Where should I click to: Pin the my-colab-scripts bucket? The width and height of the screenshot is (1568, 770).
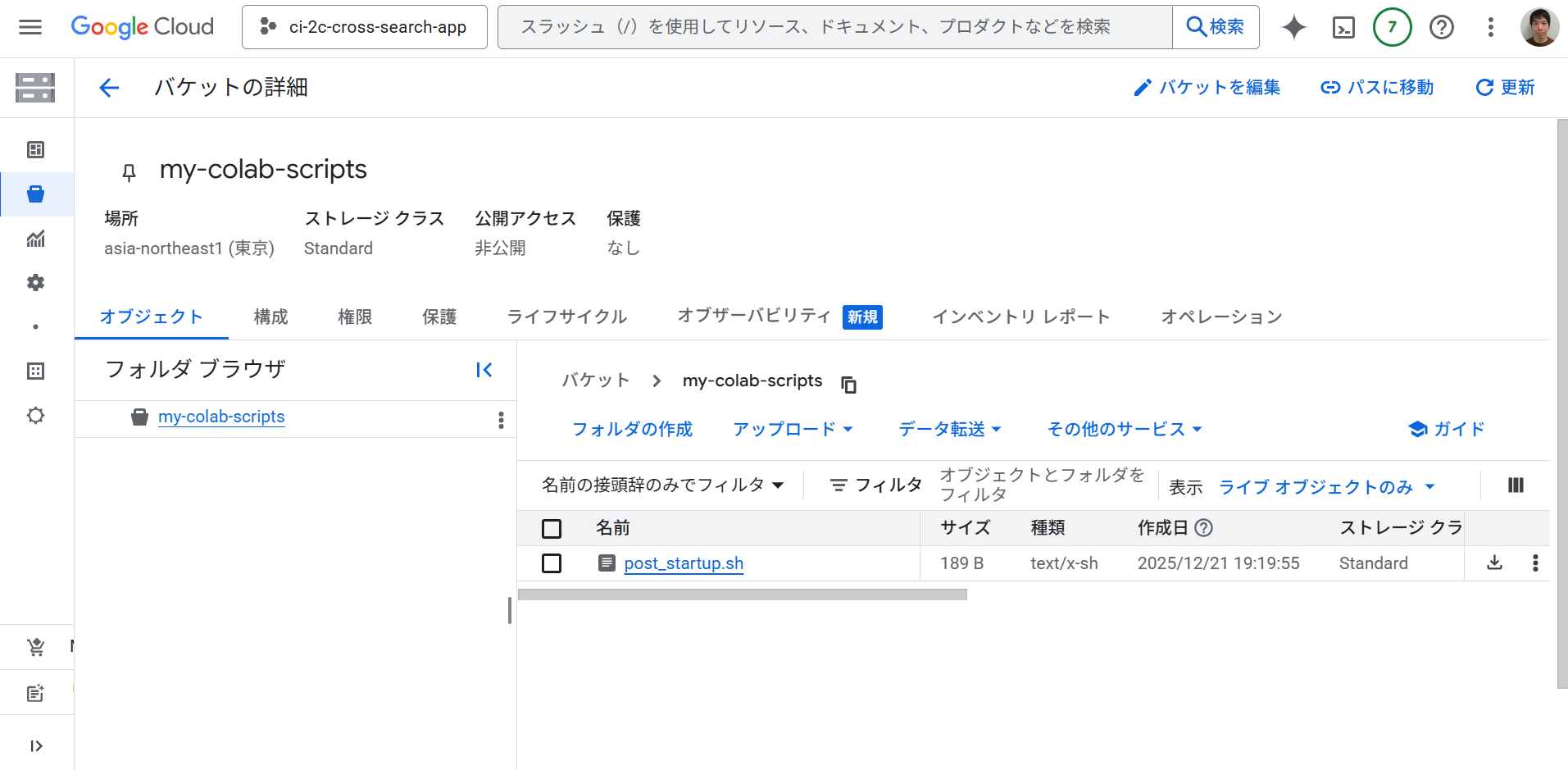pyautogui.click(x=129, y=171)
